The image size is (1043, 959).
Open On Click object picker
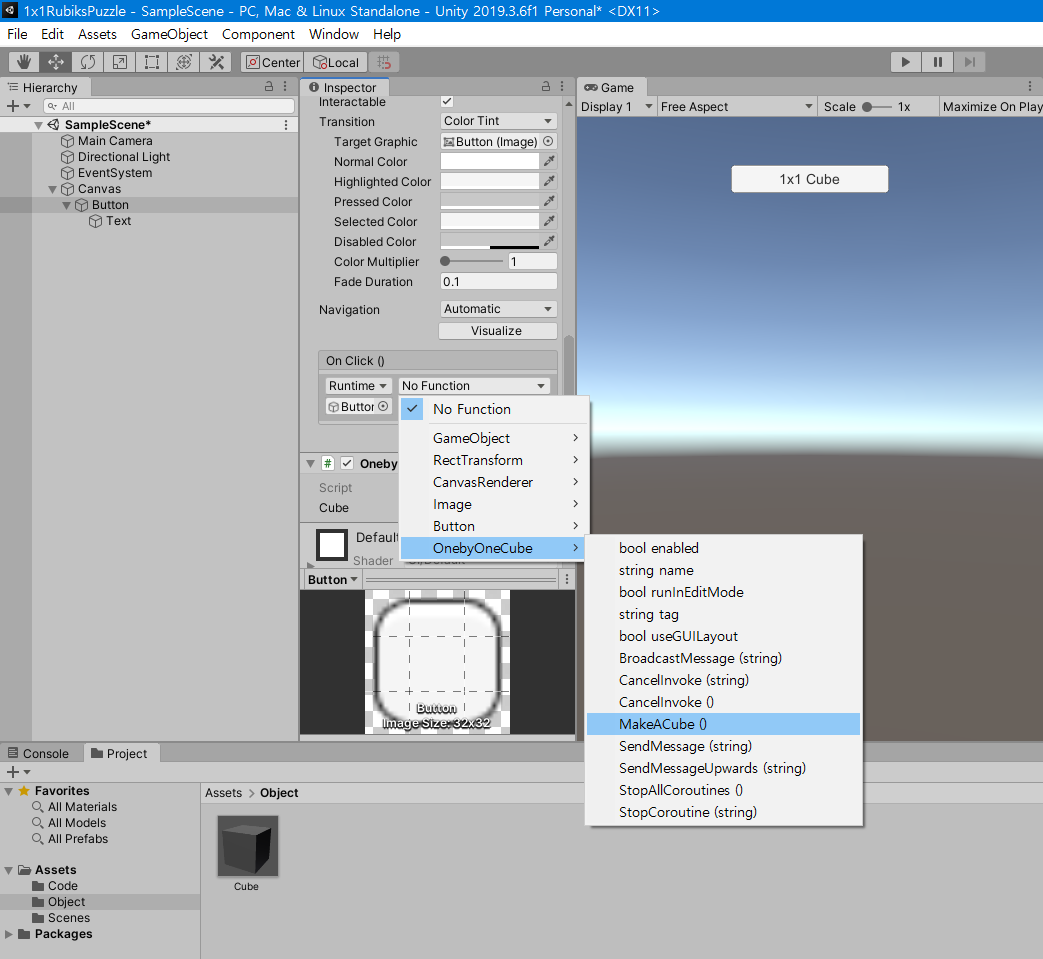click(x=383, y=406)
